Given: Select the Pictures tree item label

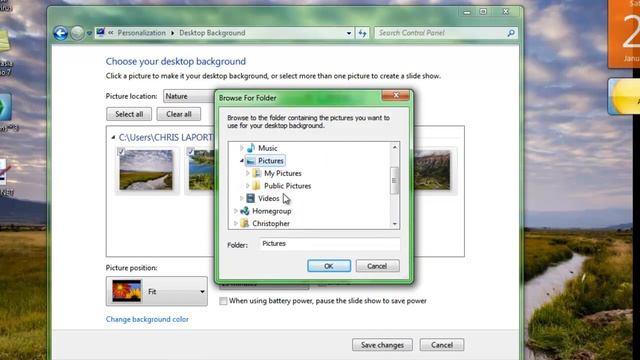Looking at the screenshot, I should [271, 161].
